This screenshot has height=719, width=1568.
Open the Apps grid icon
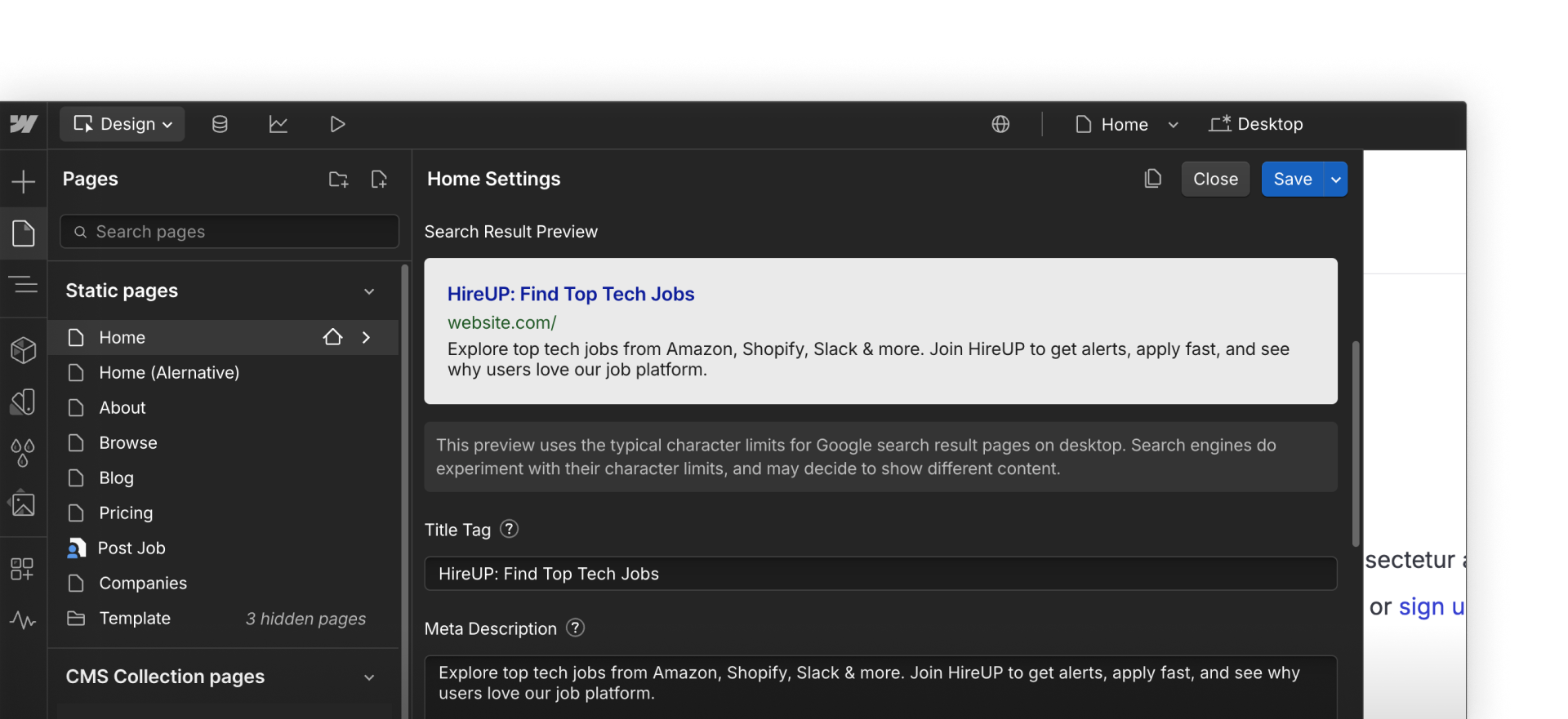(x=22, y=569)
